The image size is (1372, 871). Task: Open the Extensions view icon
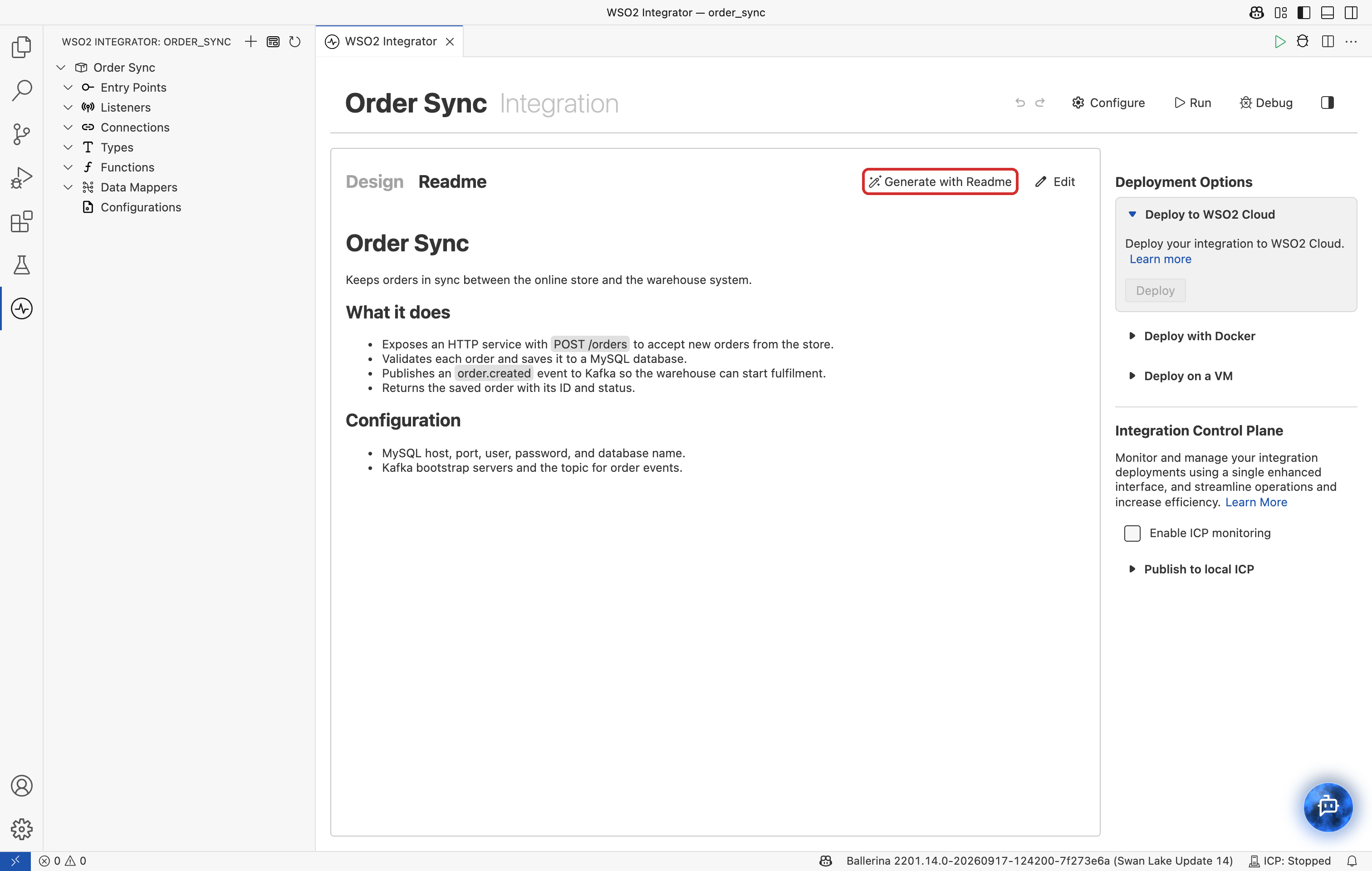click(x=22, y=221)
